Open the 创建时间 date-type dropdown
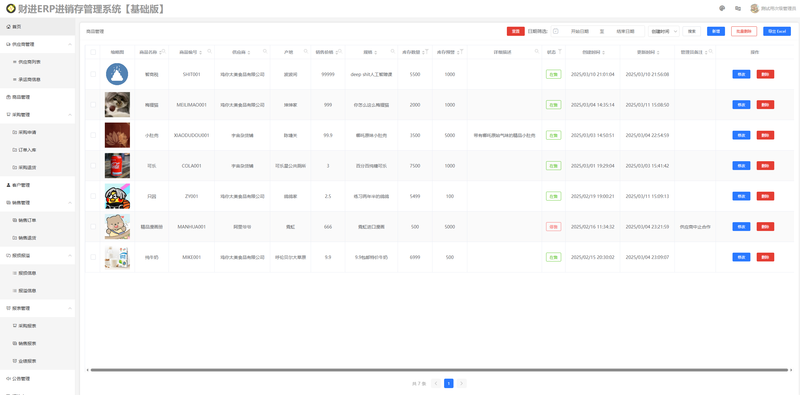 (x=663, y=31)
